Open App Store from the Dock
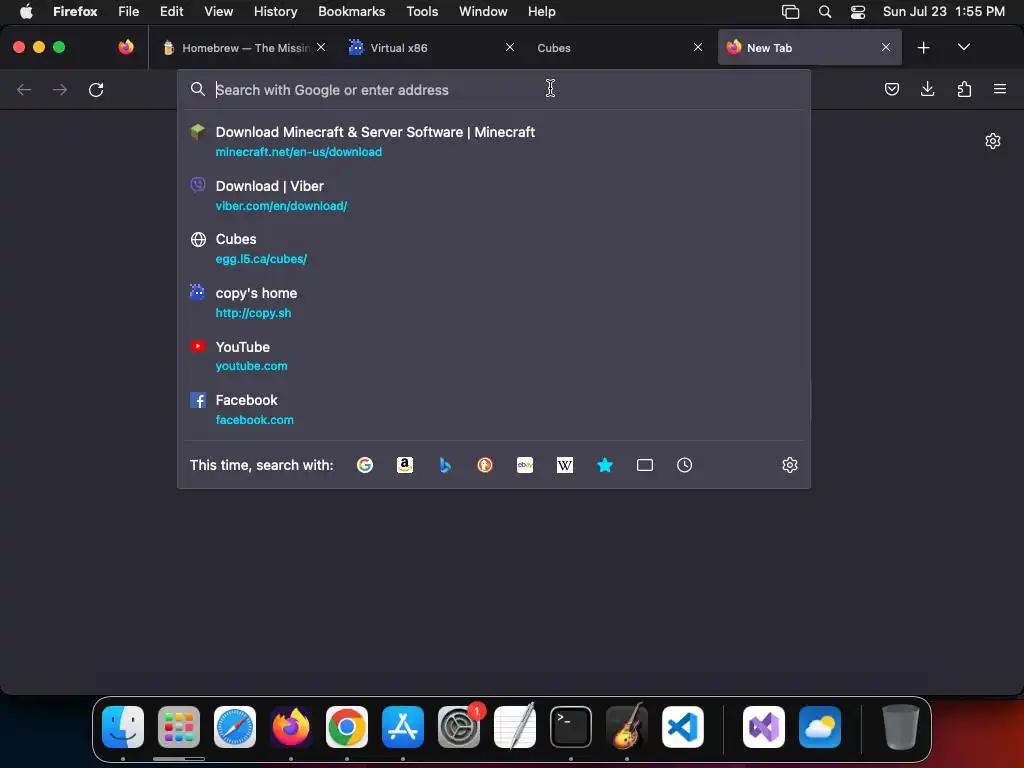The height and width of the screenshot is (768, 1024). pyautogui.click(x=403, y=727)
